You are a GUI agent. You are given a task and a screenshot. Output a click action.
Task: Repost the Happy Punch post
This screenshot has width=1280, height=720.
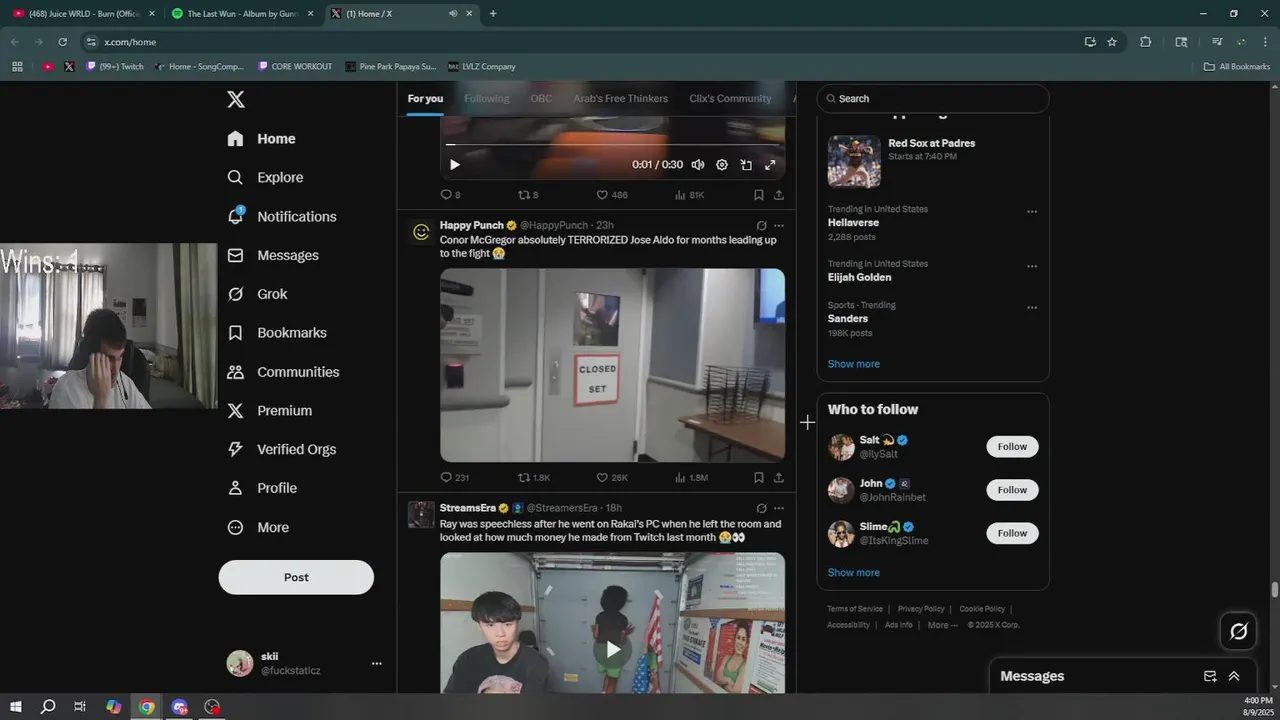point(534,478)
